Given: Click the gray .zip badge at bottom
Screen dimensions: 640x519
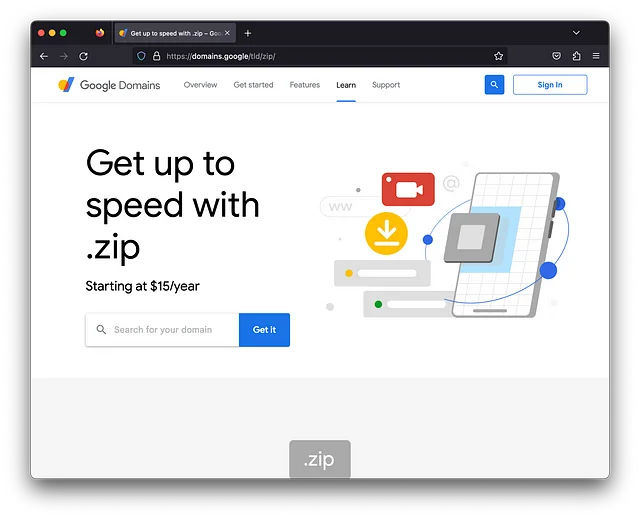Looking at the screenshot, I should click(320, 459).
